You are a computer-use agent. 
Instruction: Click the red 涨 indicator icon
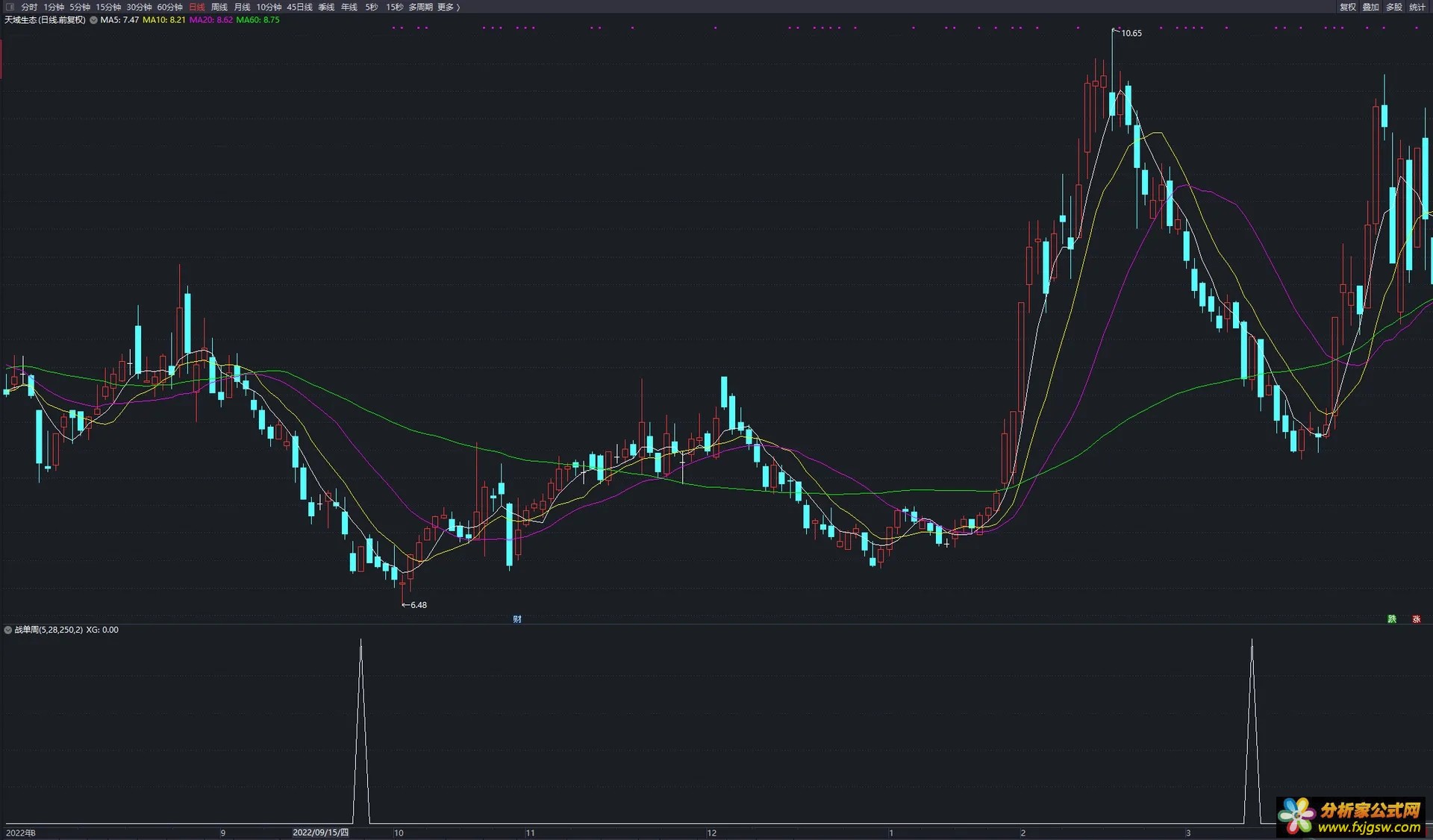point(1416,619)
